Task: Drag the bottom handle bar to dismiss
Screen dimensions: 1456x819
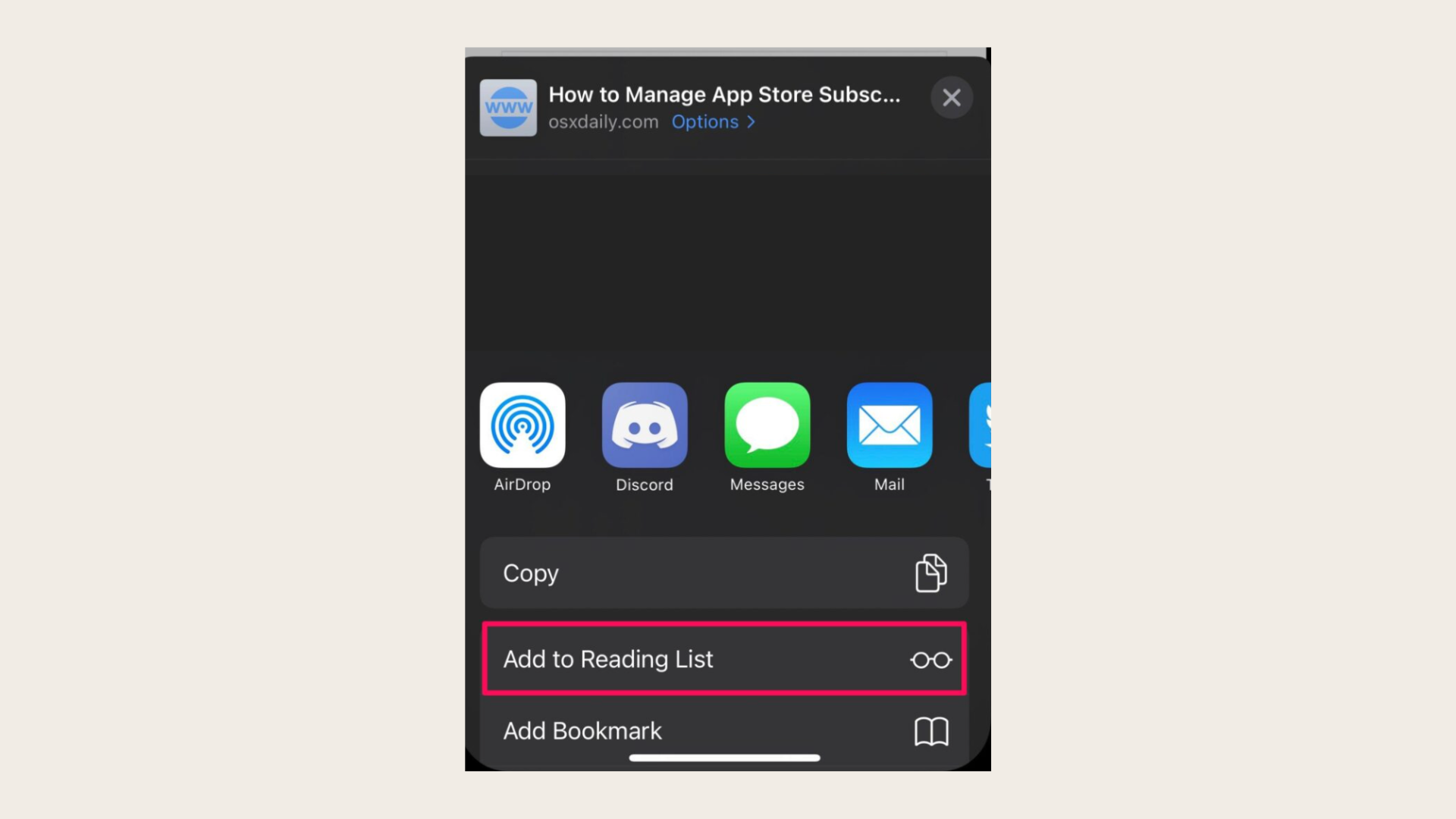Action: tap(727, 757)
